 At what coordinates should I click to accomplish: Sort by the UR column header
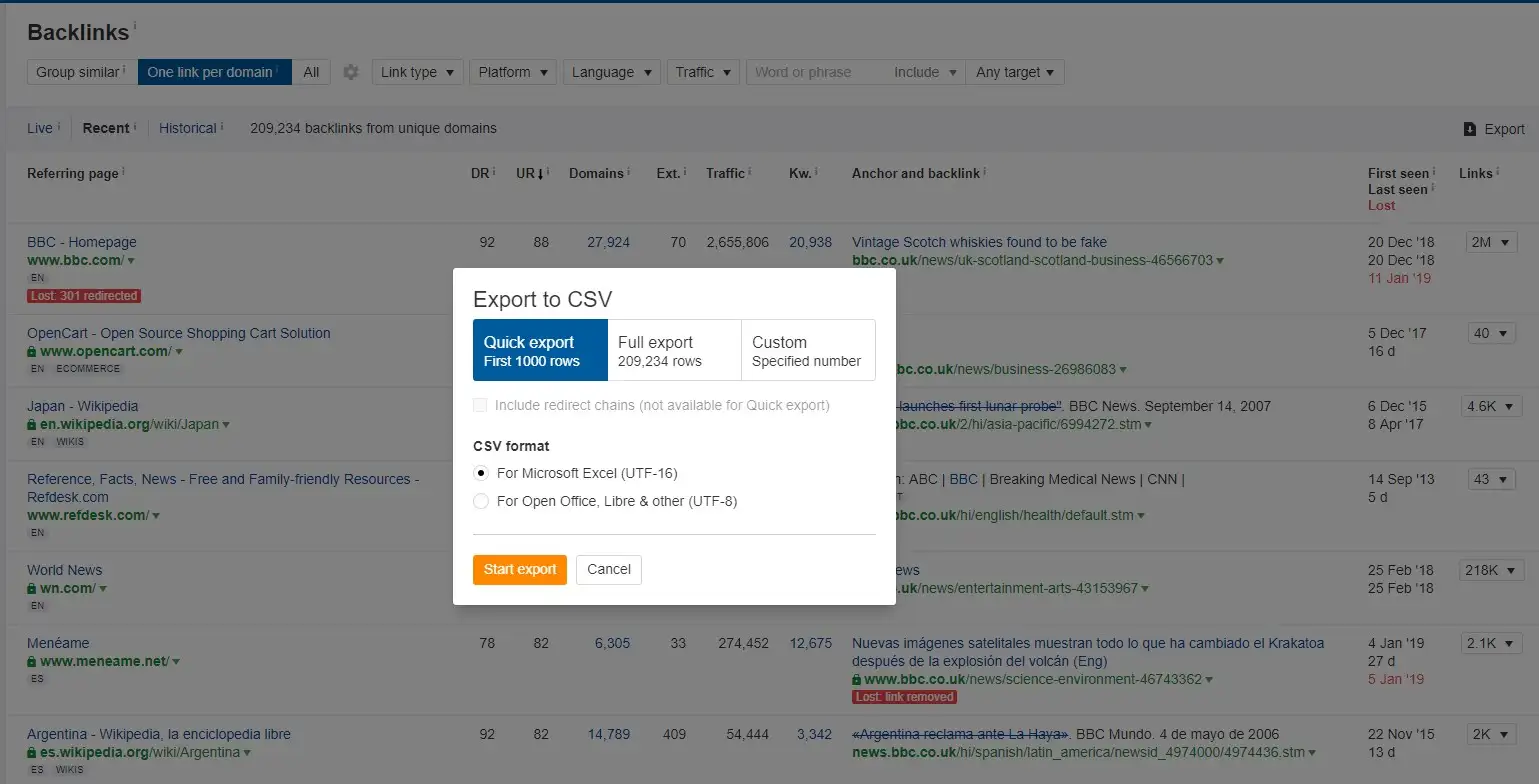click(x=530, y=173)
